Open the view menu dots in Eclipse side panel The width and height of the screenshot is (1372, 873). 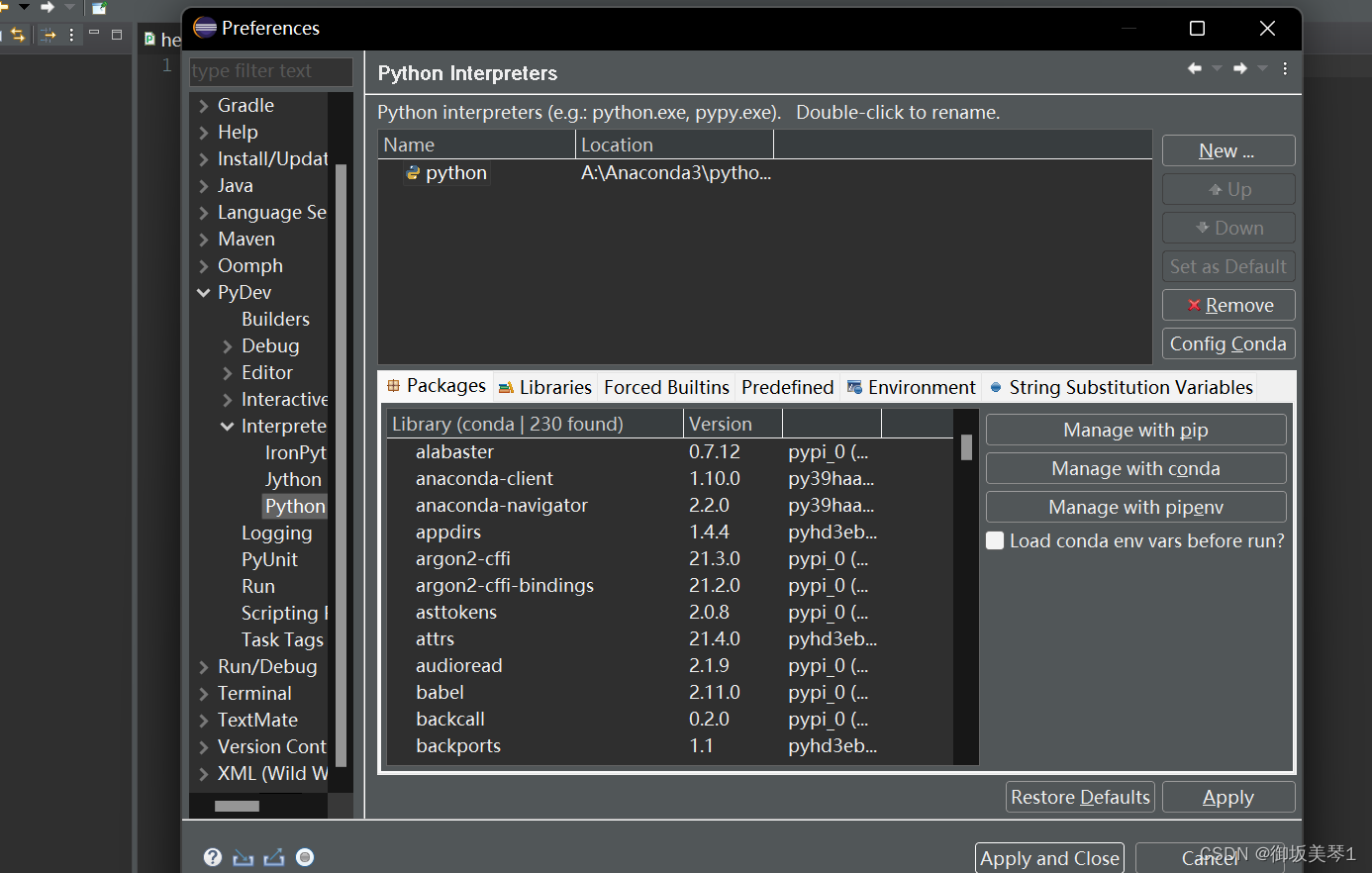[x=71, y=35]
